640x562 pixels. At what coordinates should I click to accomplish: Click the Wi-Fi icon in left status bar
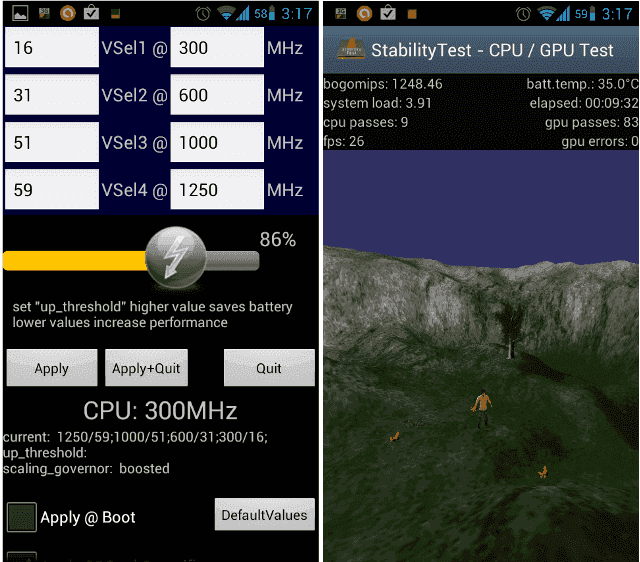click(x=226, y=13)
